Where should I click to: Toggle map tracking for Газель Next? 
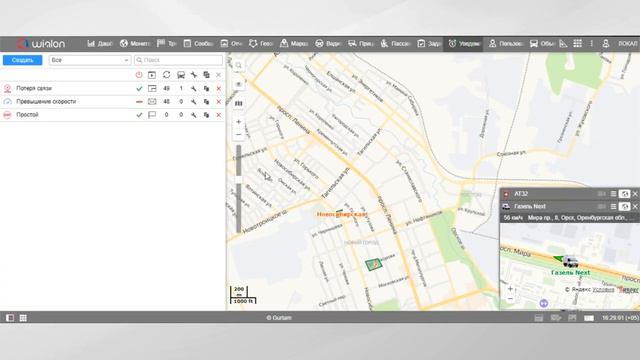pyautogui.click(x=624, y=207)
